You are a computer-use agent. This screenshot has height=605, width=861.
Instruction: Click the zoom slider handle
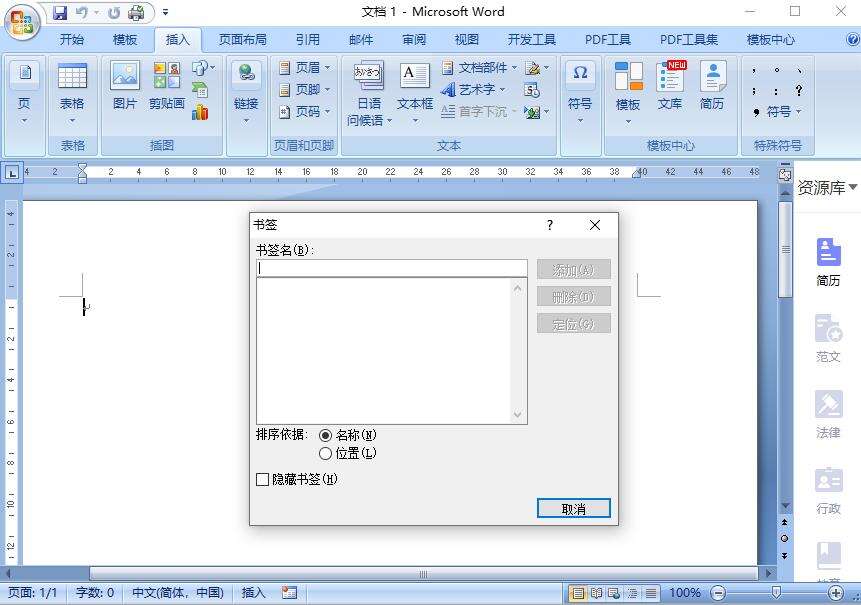[776, 592]
